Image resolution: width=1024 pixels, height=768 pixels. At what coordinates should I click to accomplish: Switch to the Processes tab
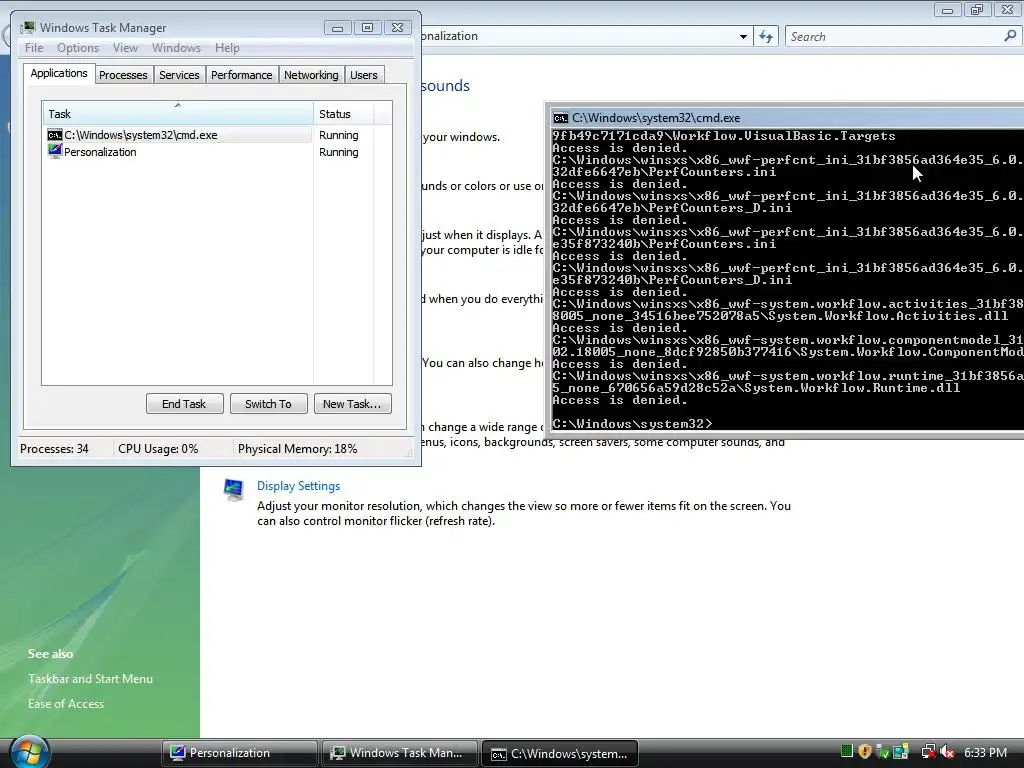pyautogui.click(x=123, y=75)
